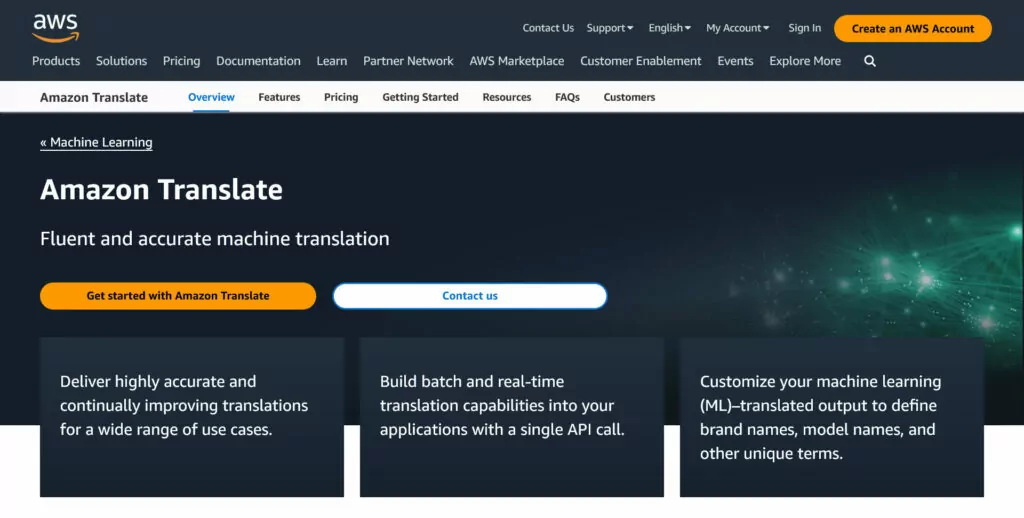Open Contact Us in top bar

(548, 28)
